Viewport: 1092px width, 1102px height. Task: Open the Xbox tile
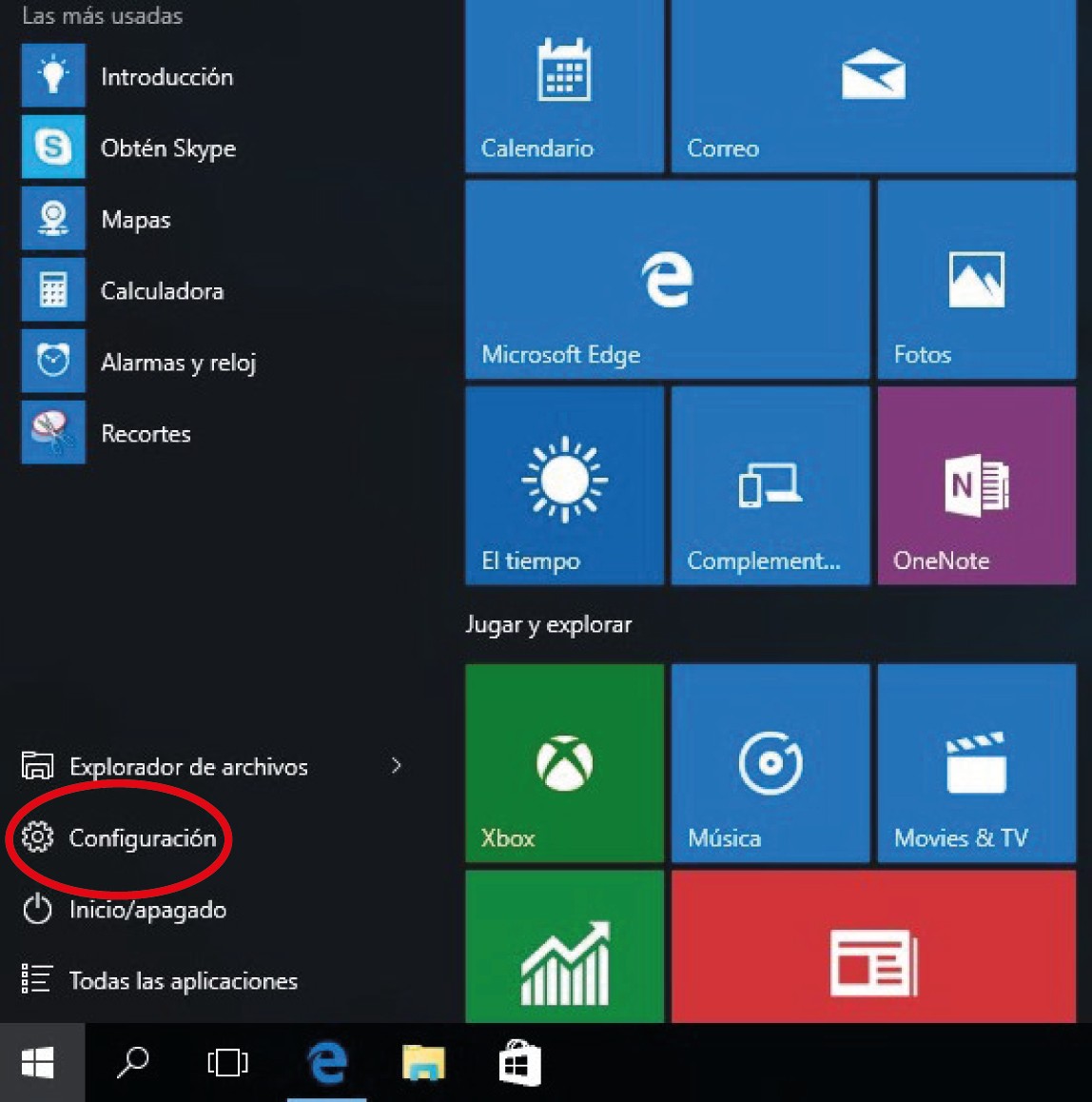pos(564,763)
